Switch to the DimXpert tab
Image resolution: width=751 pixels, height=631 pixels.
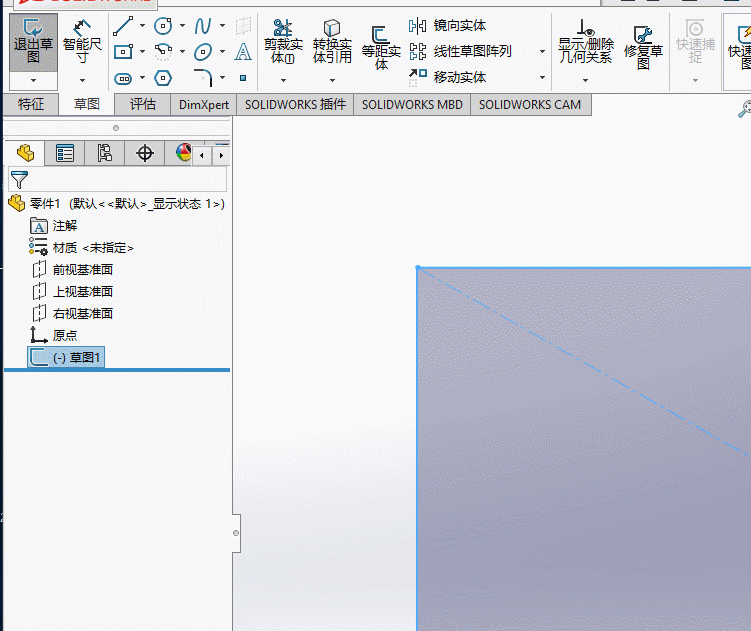click(x=204, y=104)
